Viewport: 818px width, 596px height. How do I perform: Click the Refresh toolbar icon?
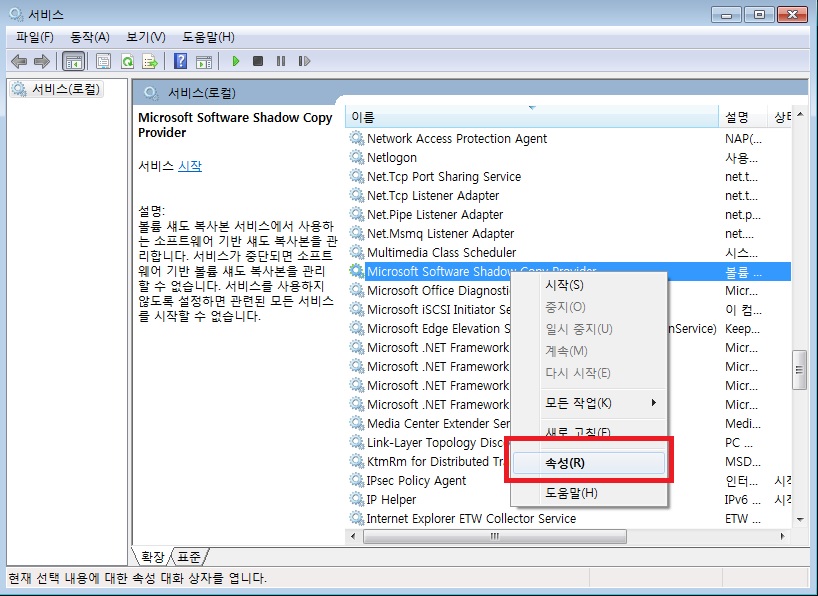point(127,62)
